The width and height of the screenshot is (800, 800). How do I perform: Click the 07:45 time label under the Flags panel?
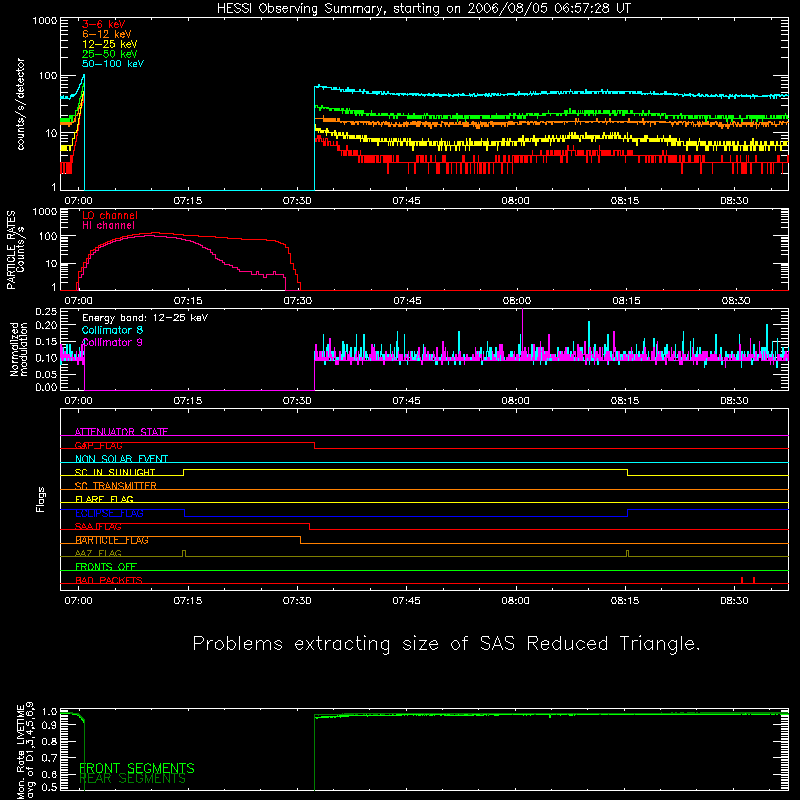click(406, 601)
